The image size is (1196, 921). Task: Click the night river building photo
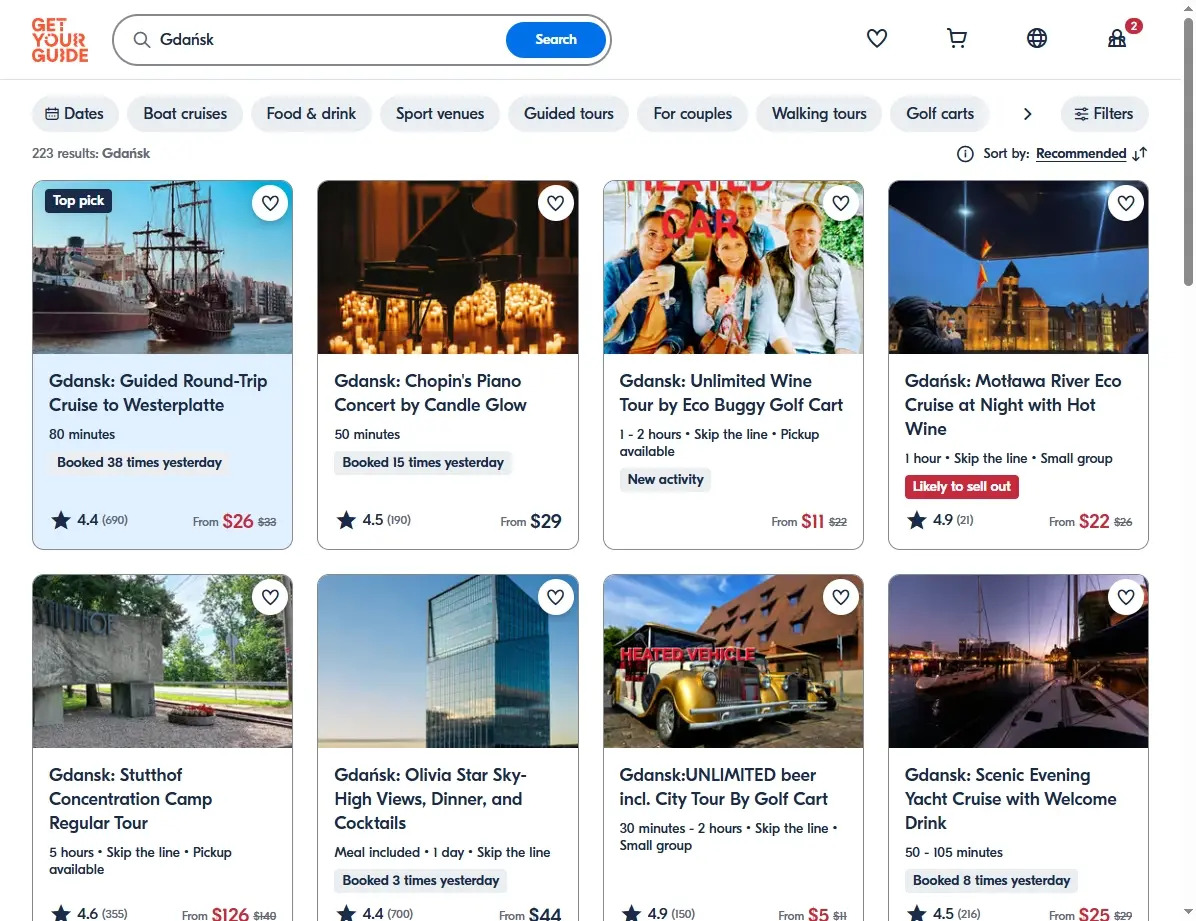click(1018, 267)
